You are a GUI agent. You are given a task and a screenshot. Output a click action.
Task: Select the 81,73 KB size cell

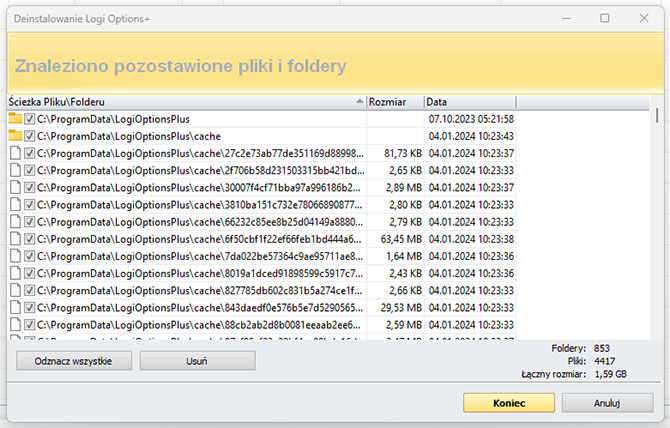coord(403,153)
